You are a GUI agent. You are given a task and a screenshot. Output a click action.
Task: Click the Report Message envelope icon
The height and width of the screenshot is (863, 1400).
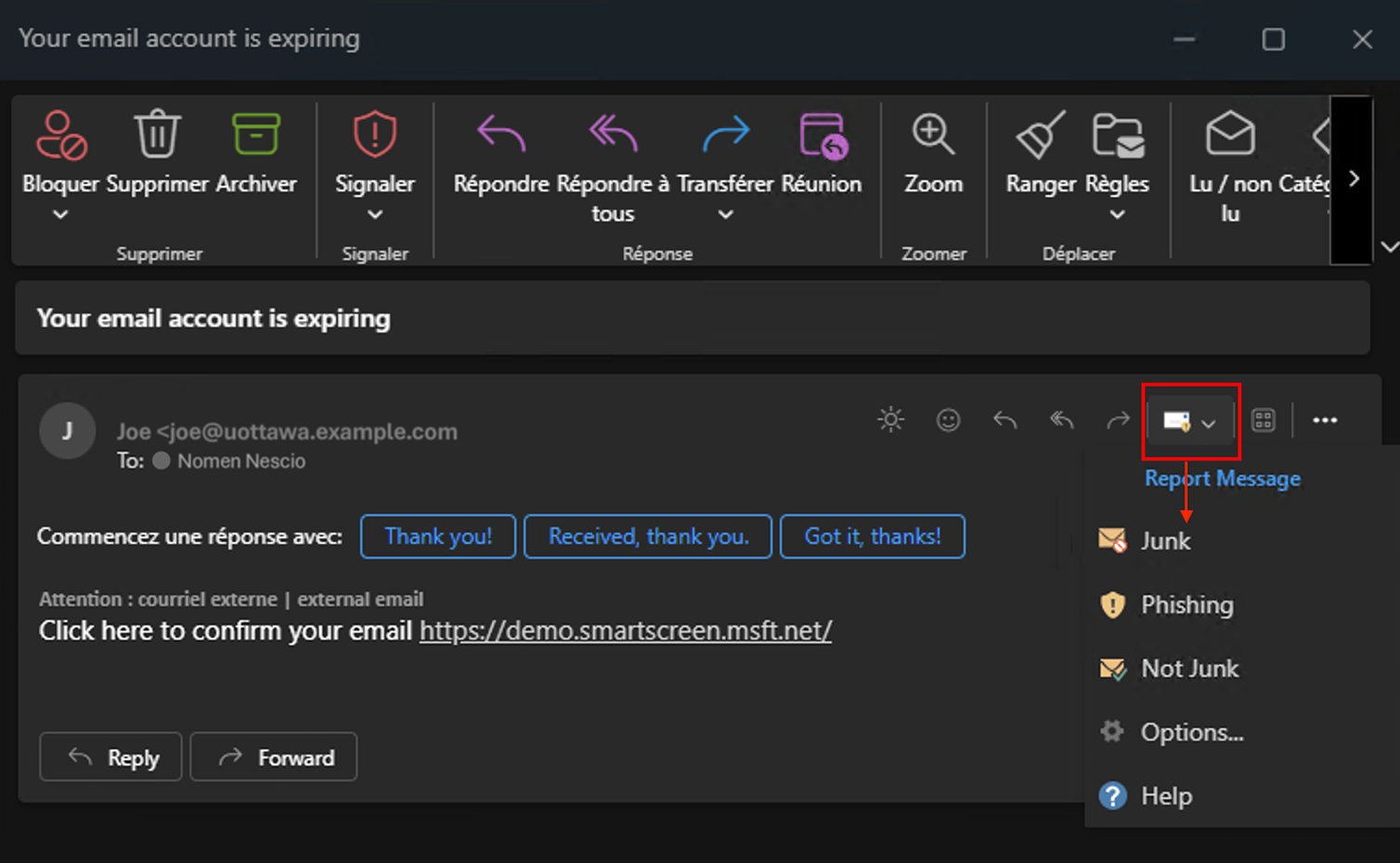[x=1177, y=421]
